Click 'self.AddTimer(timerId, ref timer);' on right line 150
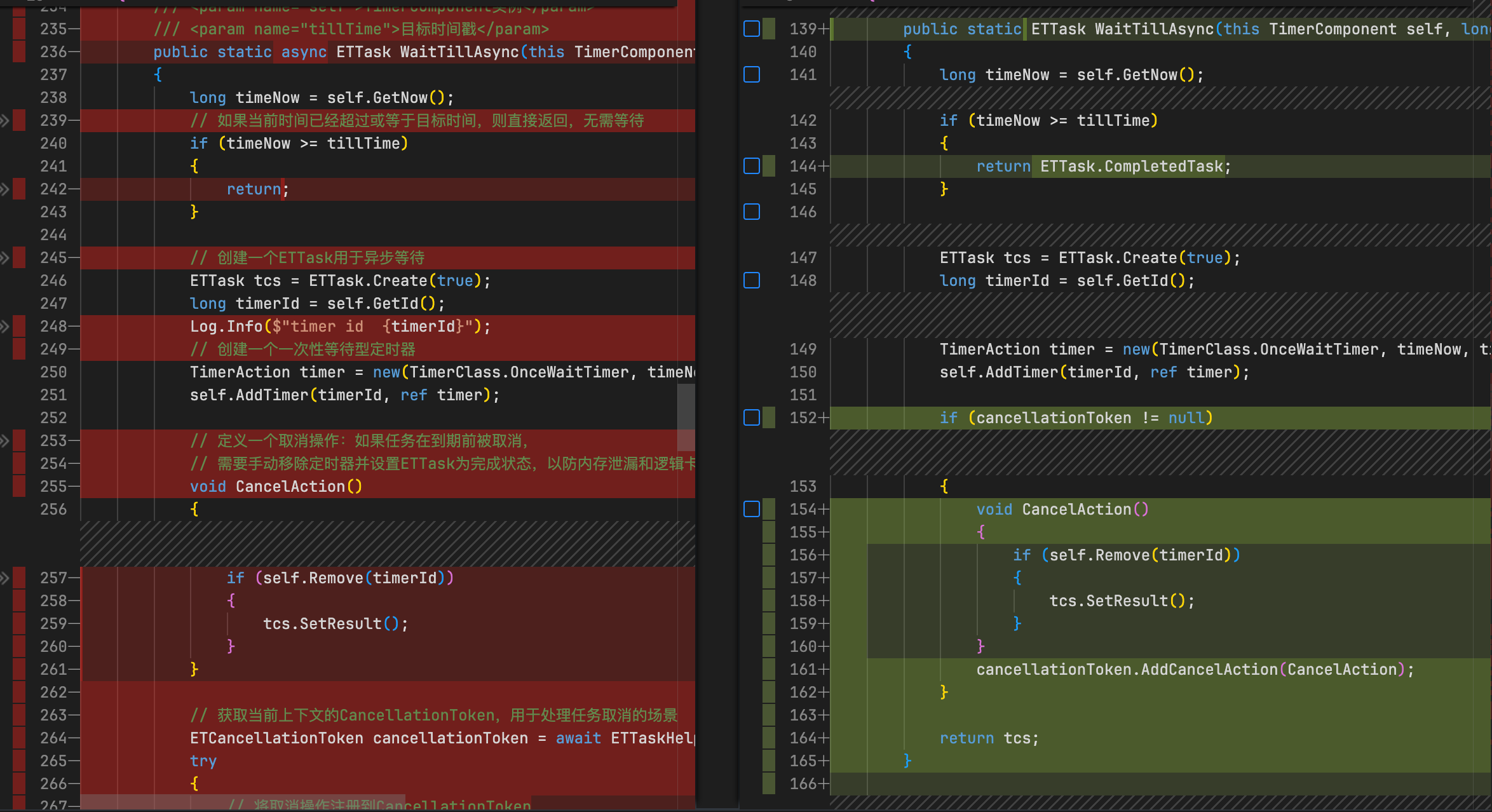1492x812 pixels. point(1095,372)
